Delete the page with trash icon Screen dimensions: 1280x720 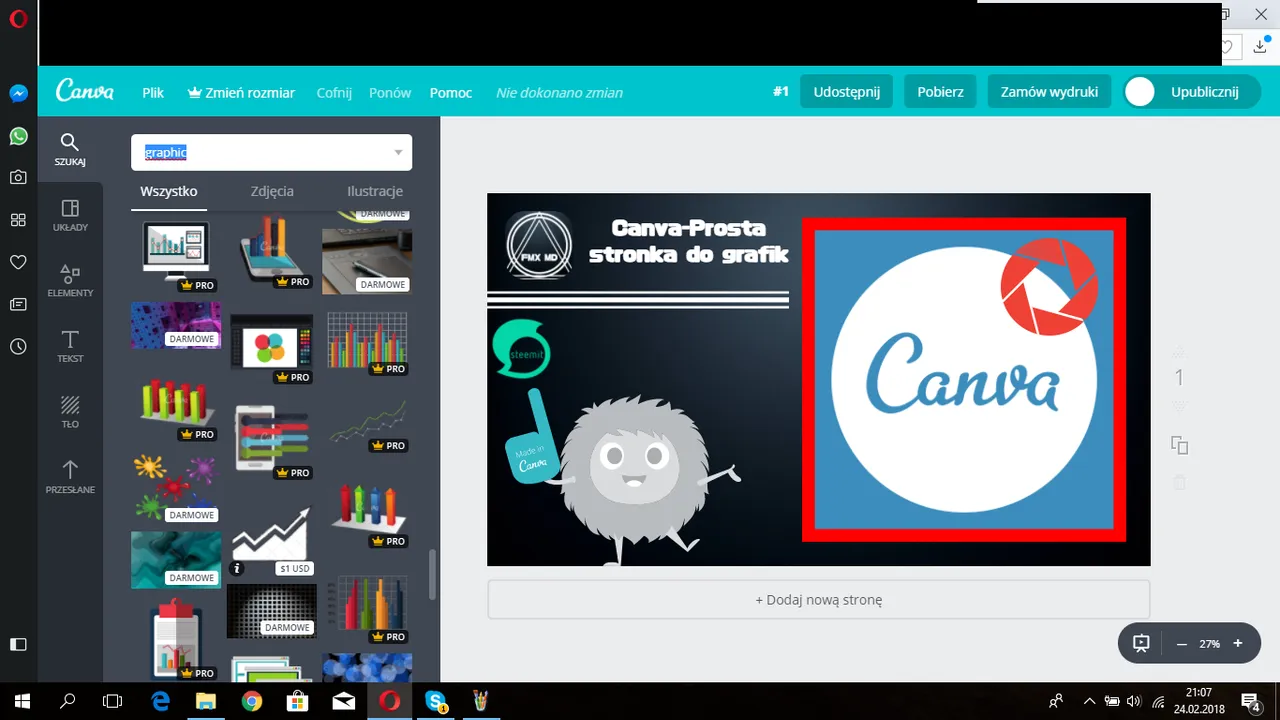tap(1179, 482)
